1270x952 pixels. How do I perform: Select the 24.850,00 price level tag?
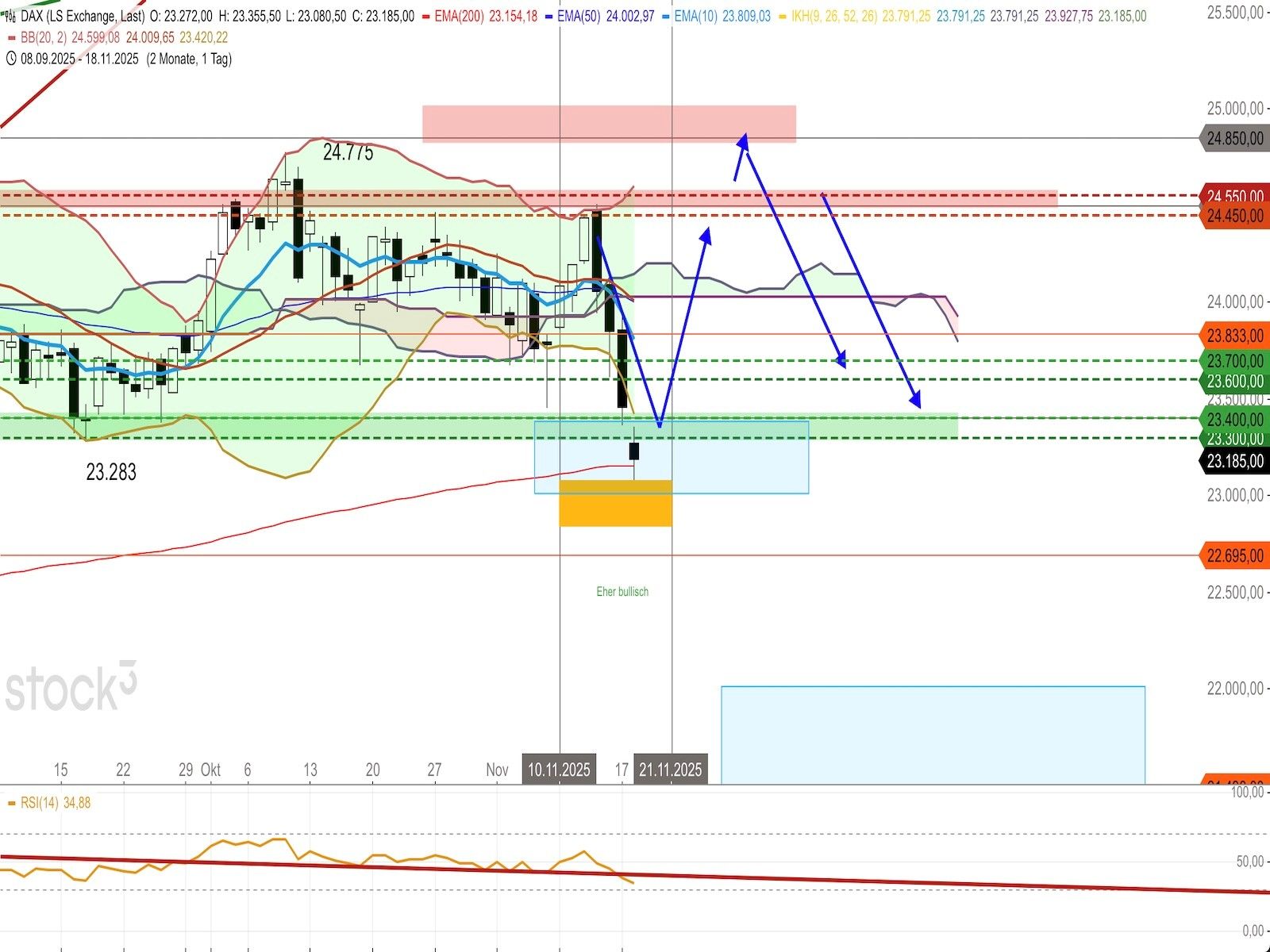coord(1234,139)
